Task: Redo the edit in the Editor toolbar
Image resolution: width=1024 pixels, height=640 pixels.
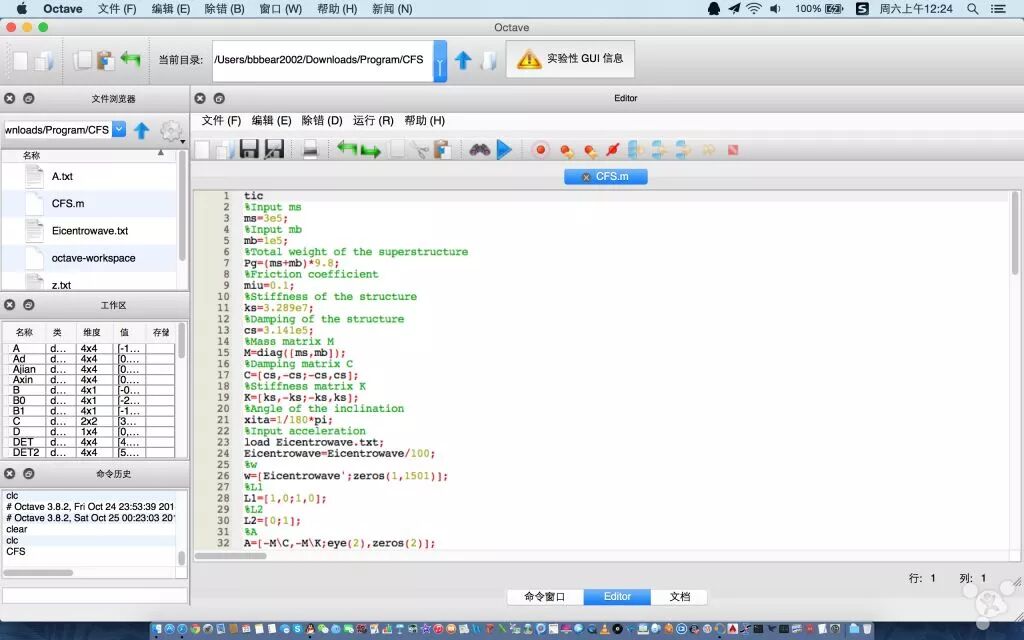Action: [370, 152]
